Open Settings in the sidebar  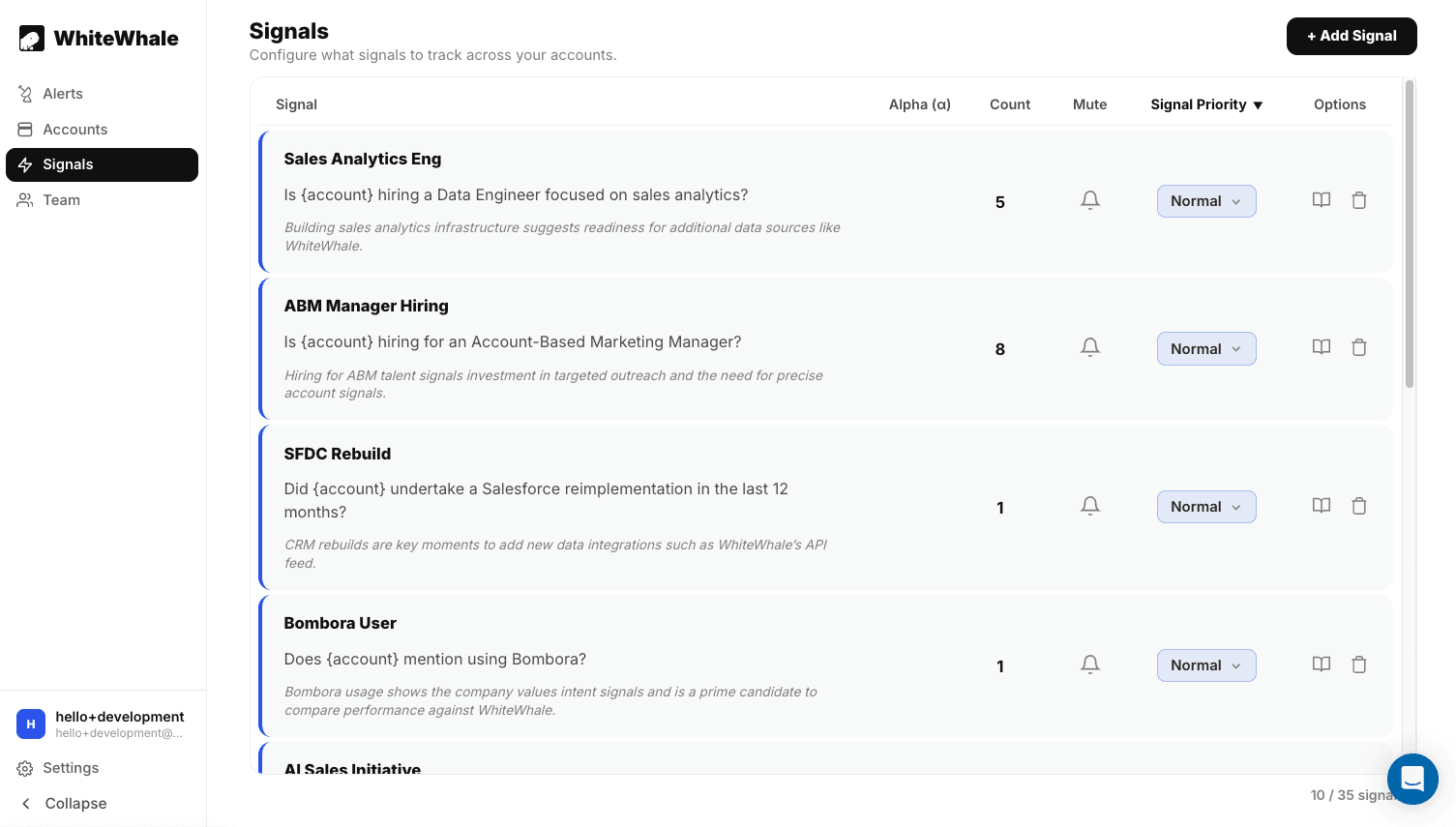tap(102, 768)
